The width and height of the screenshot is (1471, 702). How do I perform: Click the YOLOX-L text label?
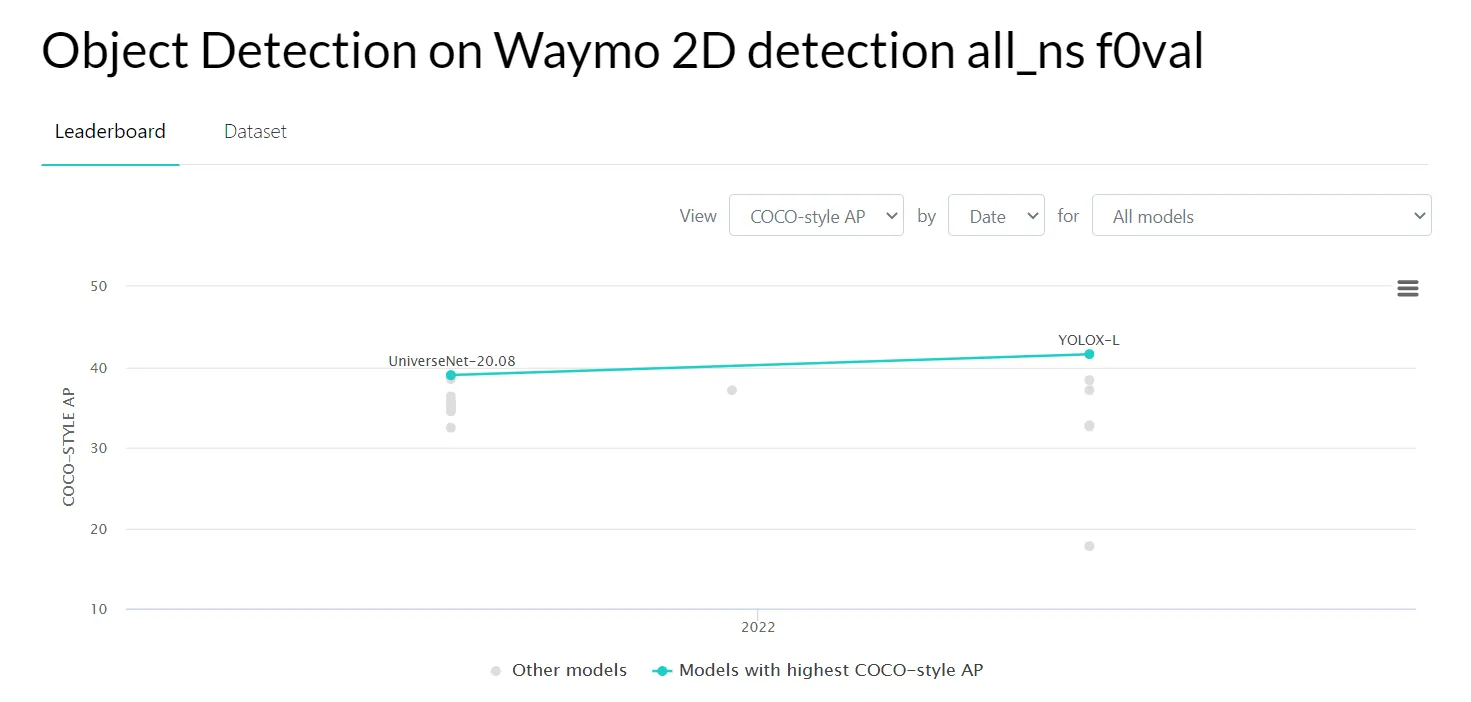click(x=1089, y=340)
